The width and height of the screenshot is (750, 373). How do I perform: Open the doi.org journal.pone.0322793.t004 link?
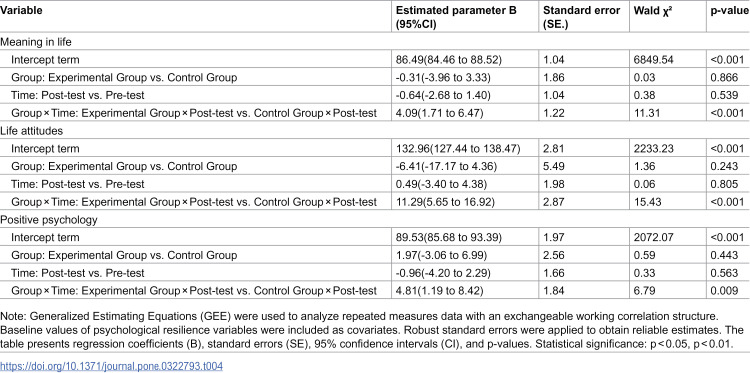[x=111, y=367]
